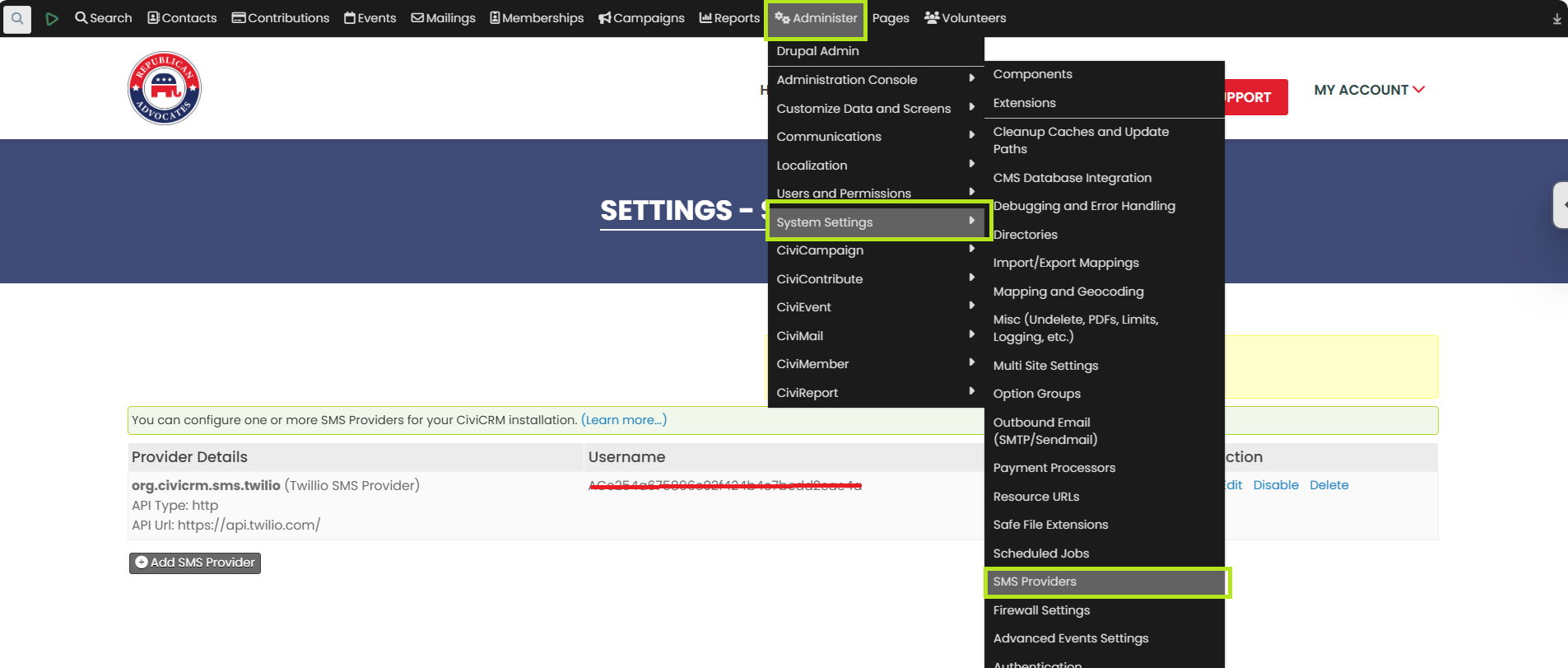Click the side panel collapse tab at right edge
Image resolution: width=1568 pixels, height=668 pixels.
tap(1561, 205)
